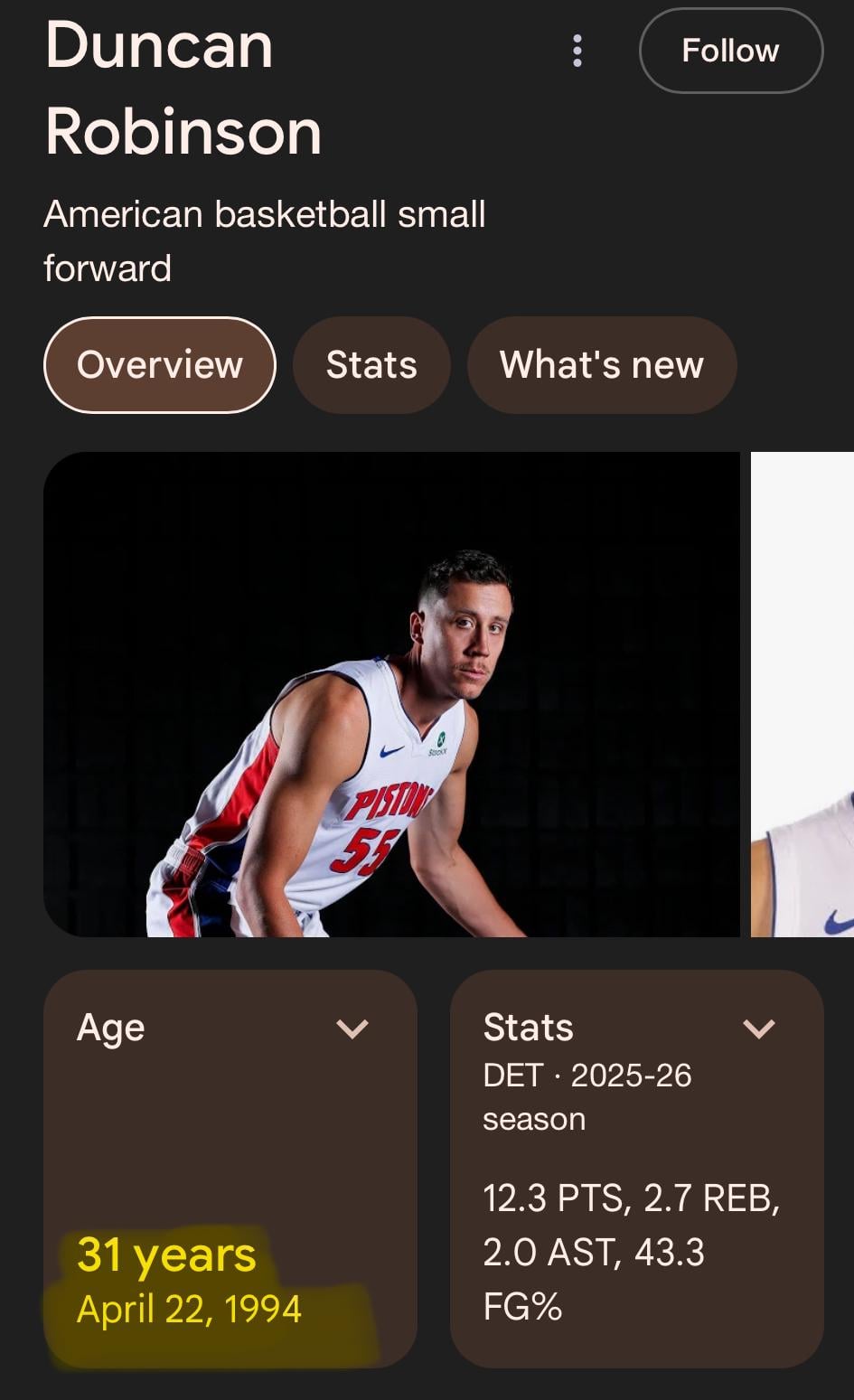Screen dimensions: 854x1400
Task: Open the What's new tab
Action: 601,365
